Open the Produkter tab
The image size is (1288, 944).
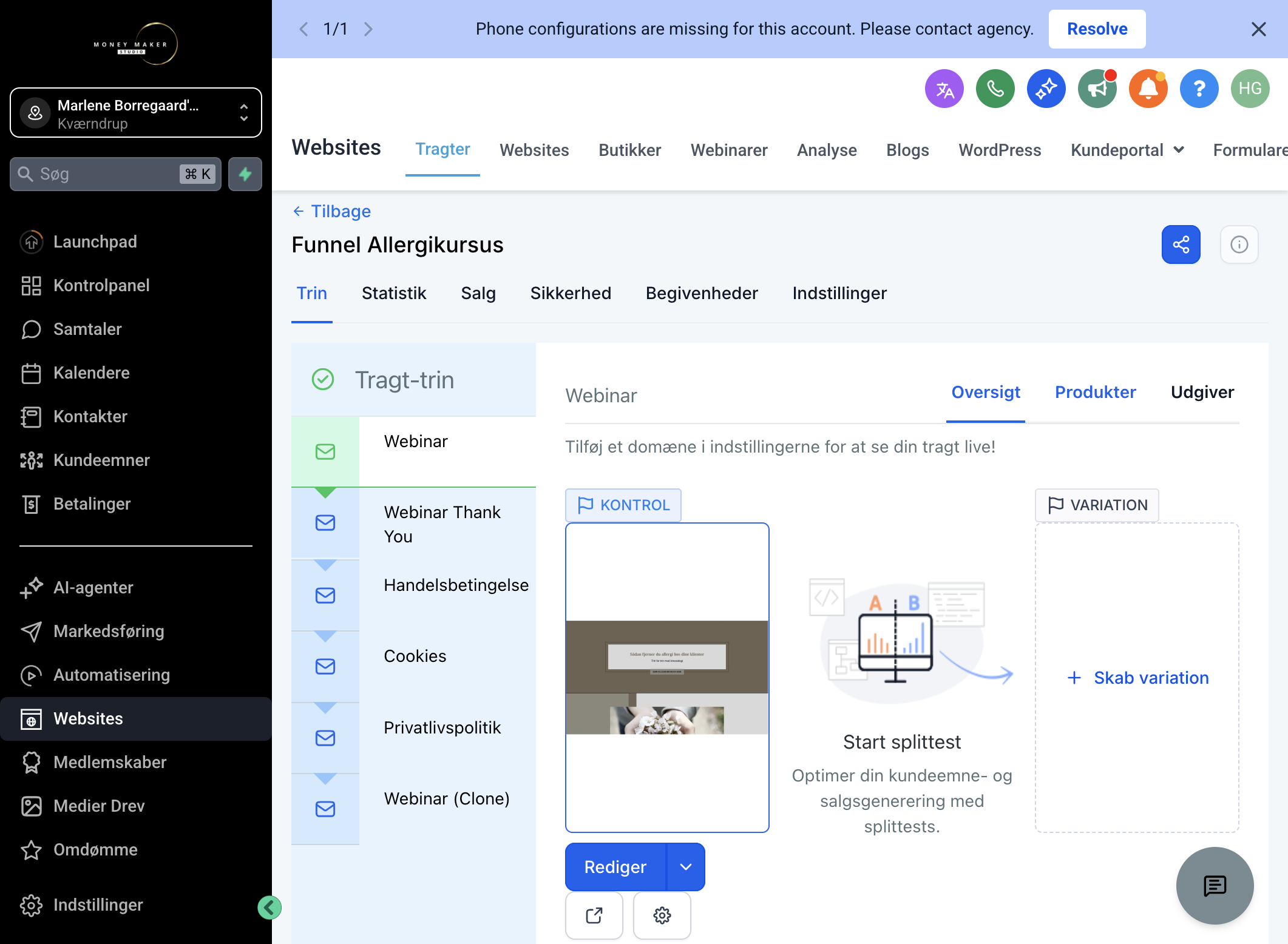[1095, 392]
